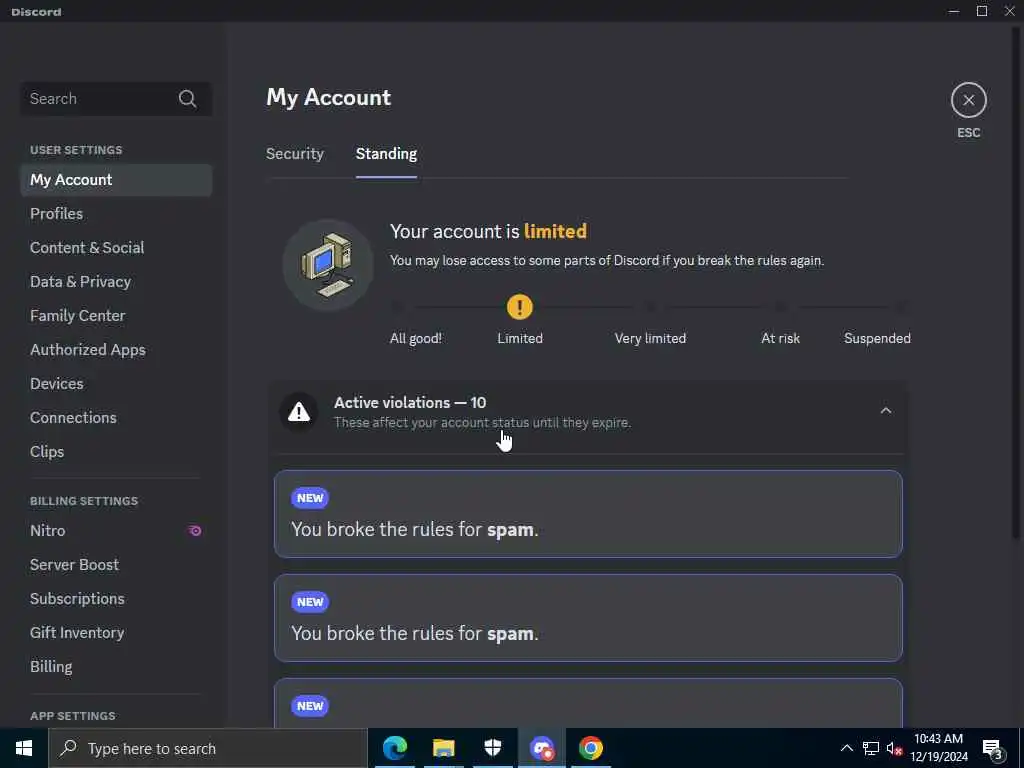Open Connections settings
1024x768 pixels.
(116, 417)
